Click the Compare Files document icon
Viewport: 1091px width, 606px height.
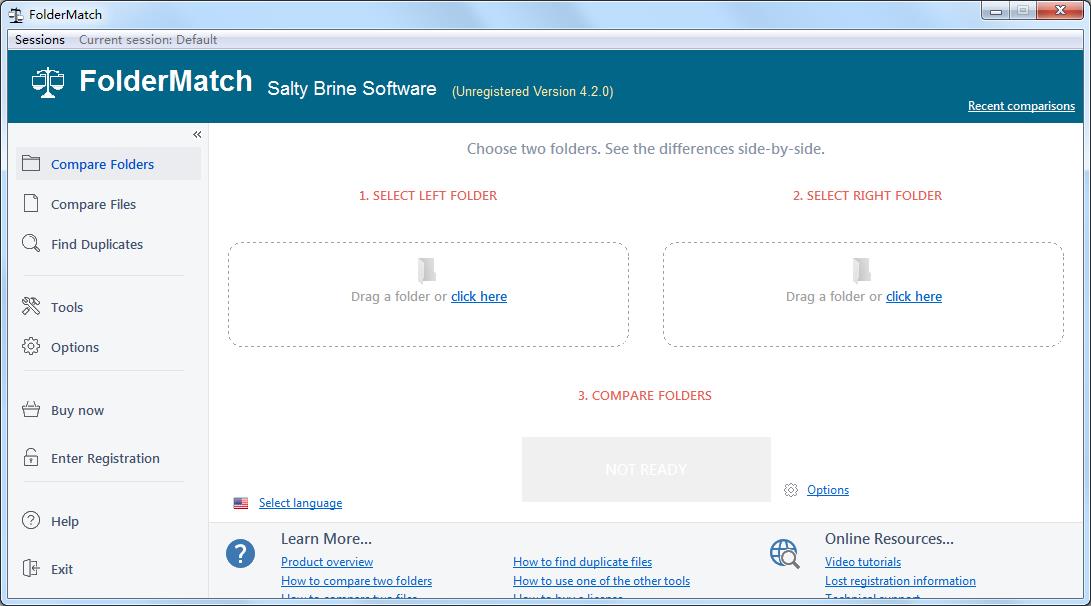click(31, 203)
